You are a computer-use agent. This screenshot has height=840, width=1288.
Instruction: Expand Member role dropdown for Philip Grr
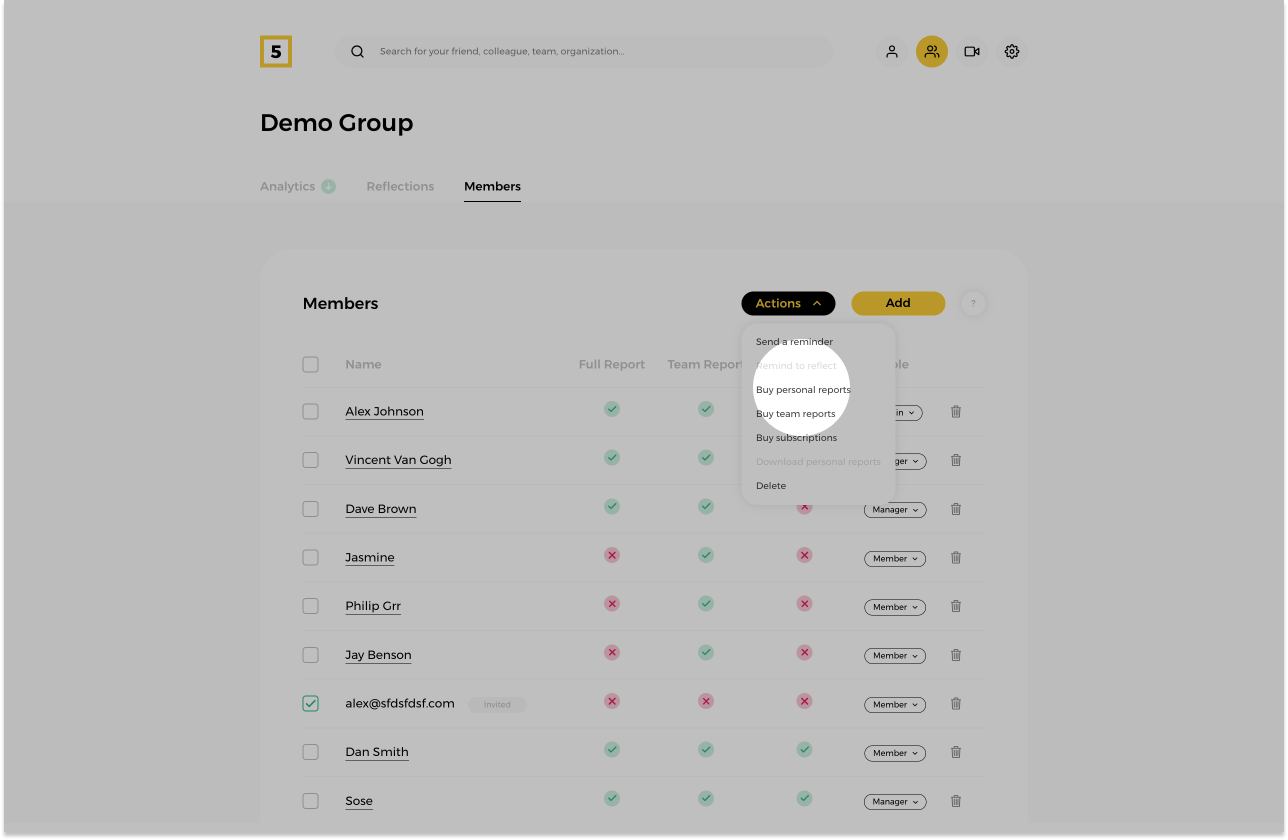[x=895, y=607]
